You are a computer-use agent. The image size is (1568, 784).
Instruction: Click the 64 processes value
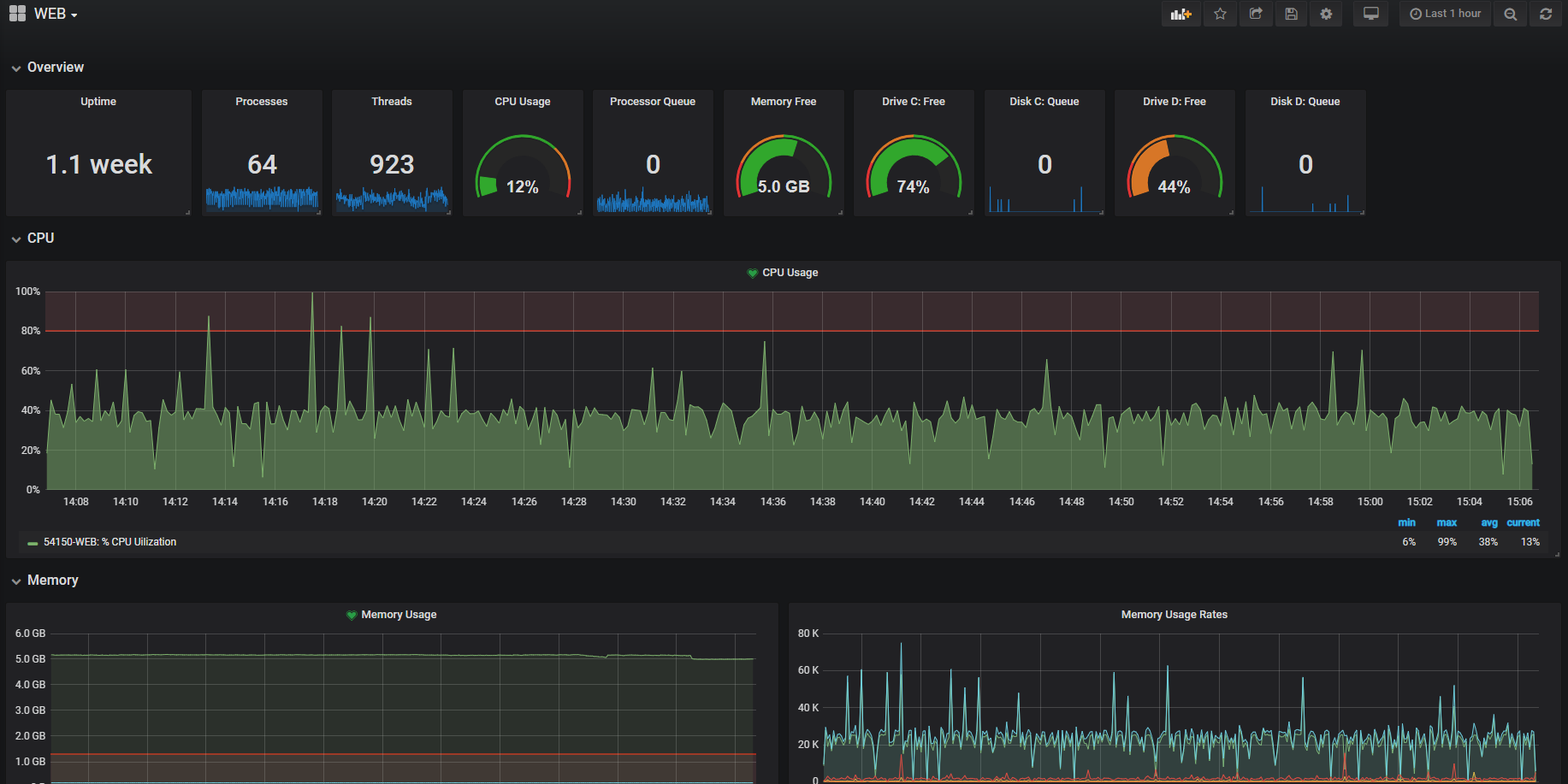click(262, 164)
